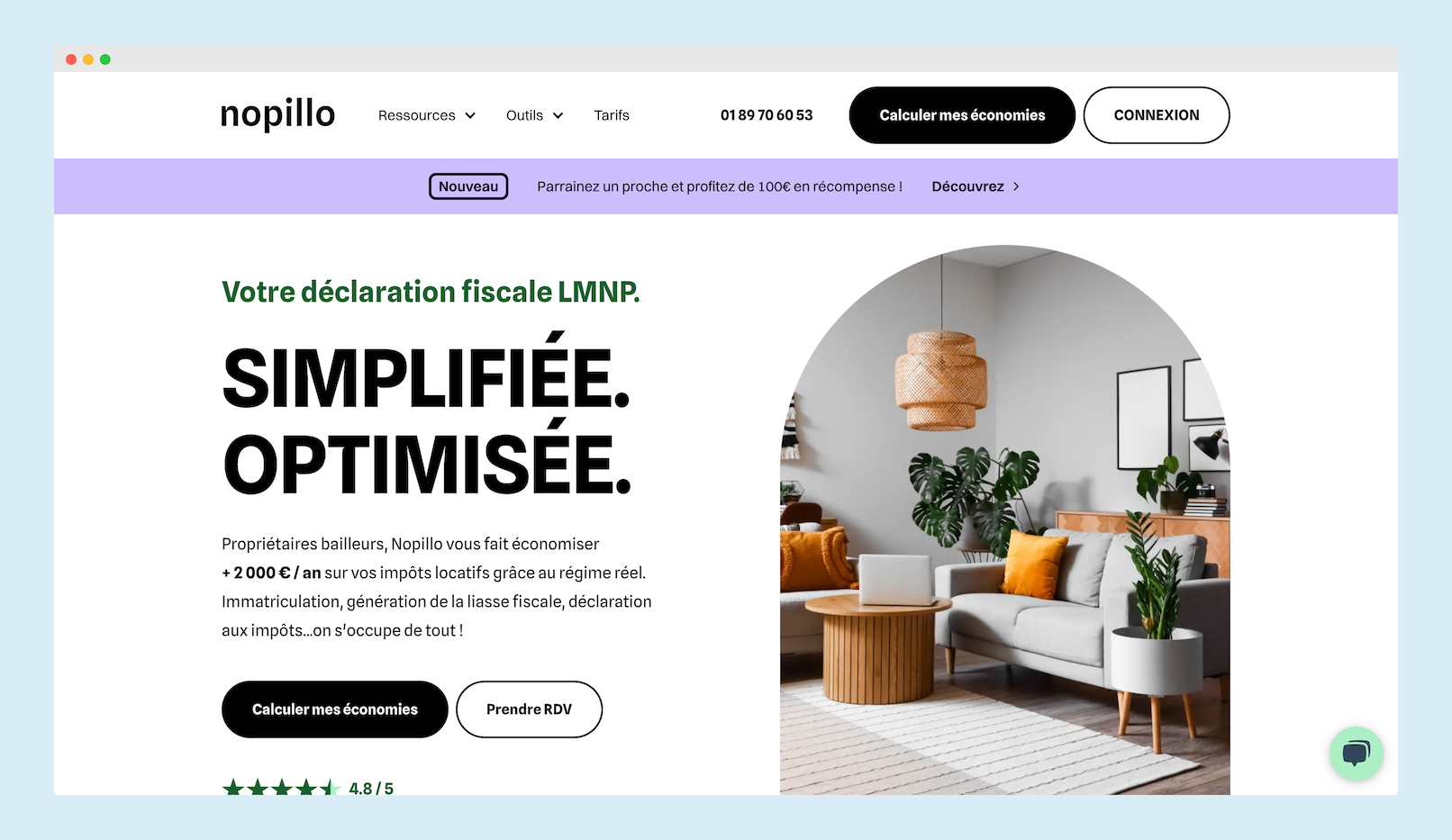1452x840 pixels.
Task: Click the red window close dot
Action: pyautogui.click(x=71, y=59)
